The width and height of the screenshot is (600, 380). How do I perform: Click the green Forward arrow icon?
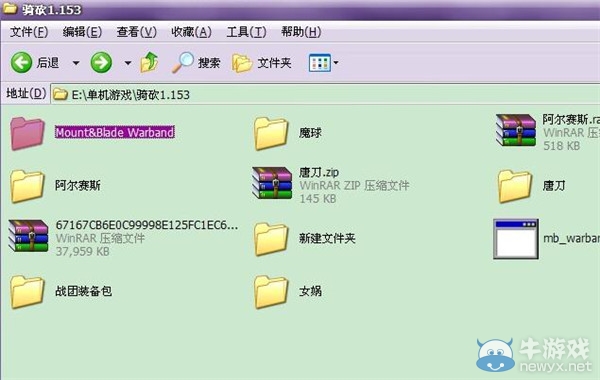coord(101,62)
